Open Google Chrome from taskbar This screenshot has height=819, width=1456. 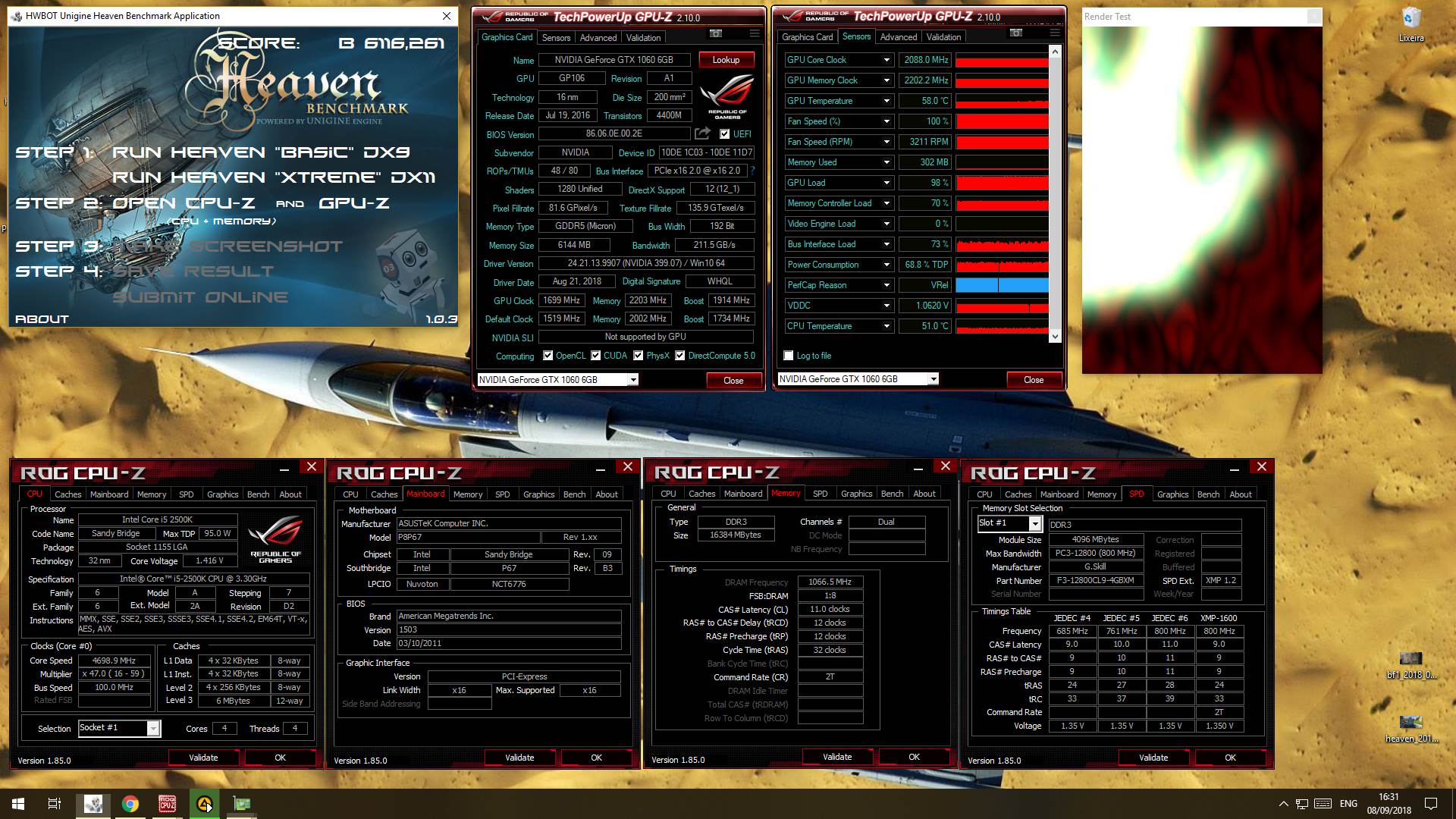click(130, 804)
